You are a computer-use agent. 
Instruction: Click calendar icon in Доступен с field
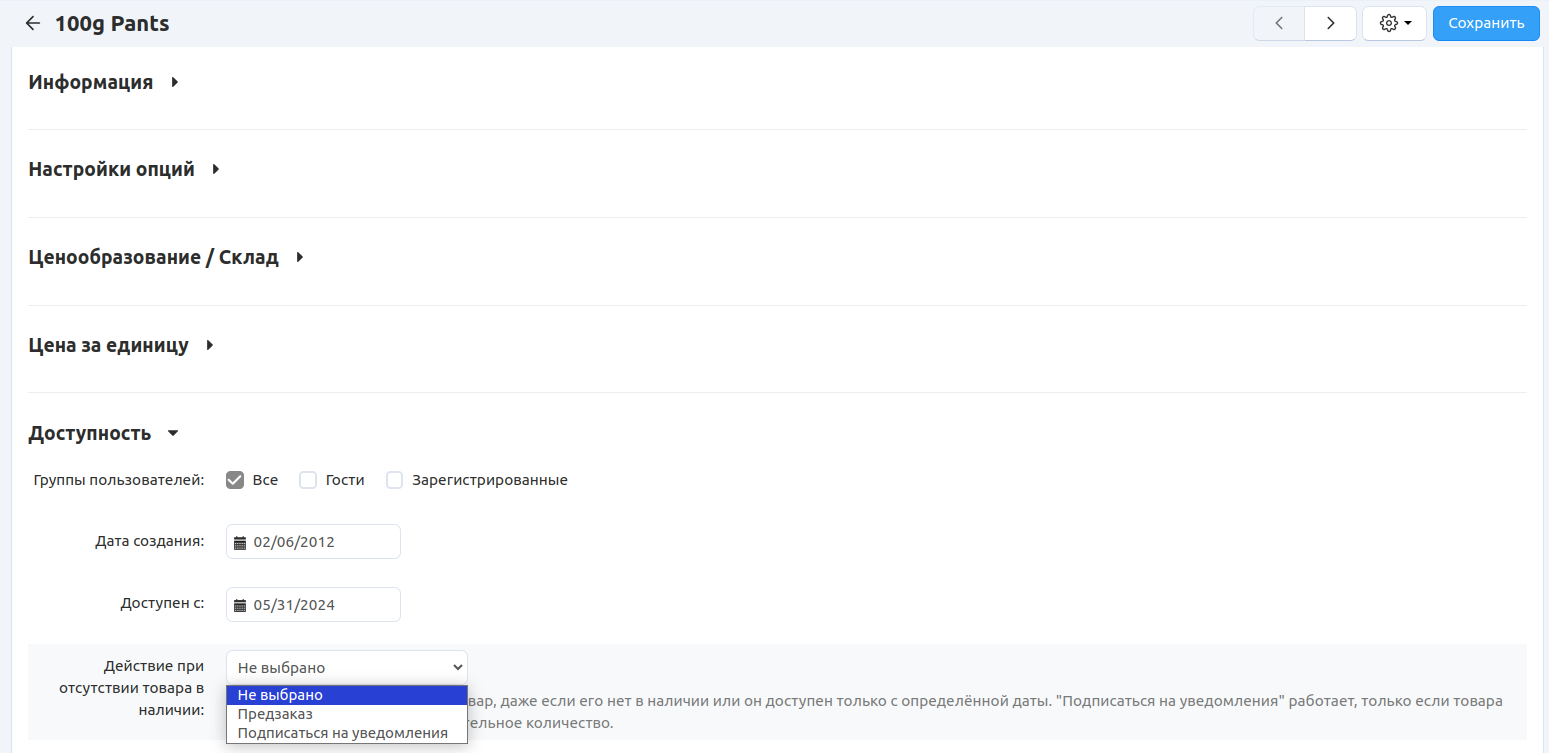240,606
